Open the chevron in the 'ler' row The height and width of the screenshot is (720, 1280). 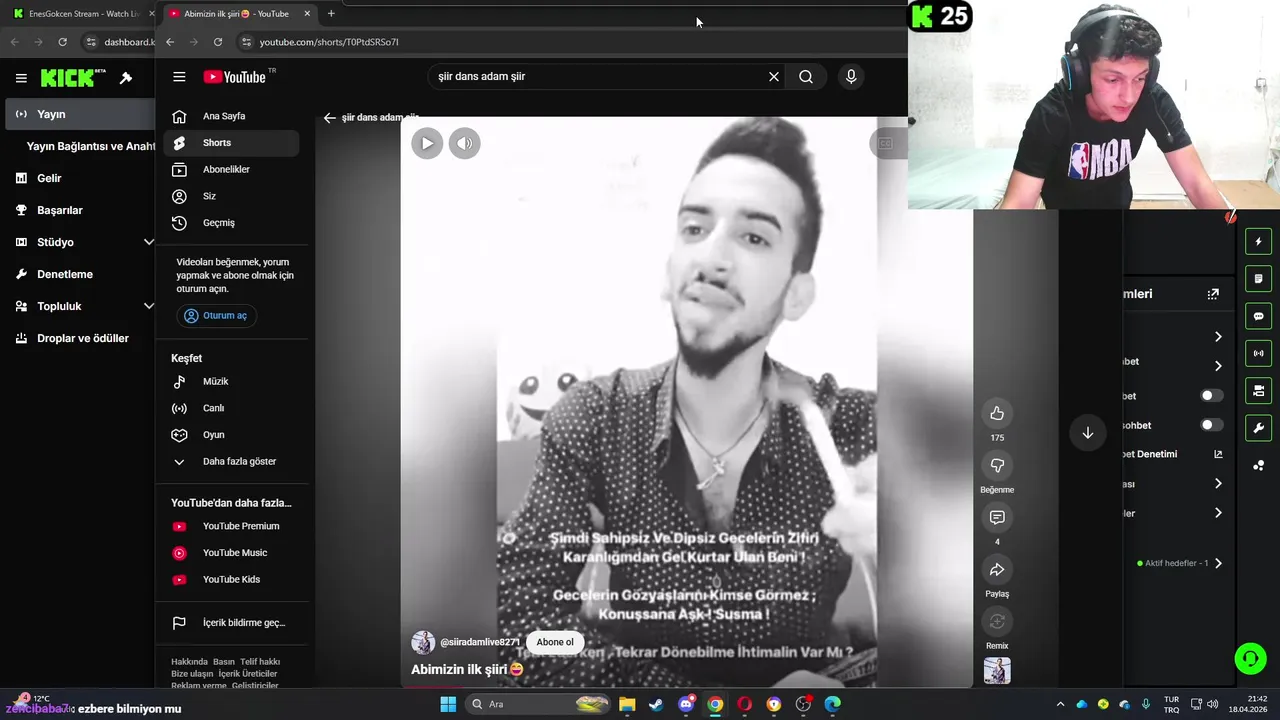[x=1218, y=513]
